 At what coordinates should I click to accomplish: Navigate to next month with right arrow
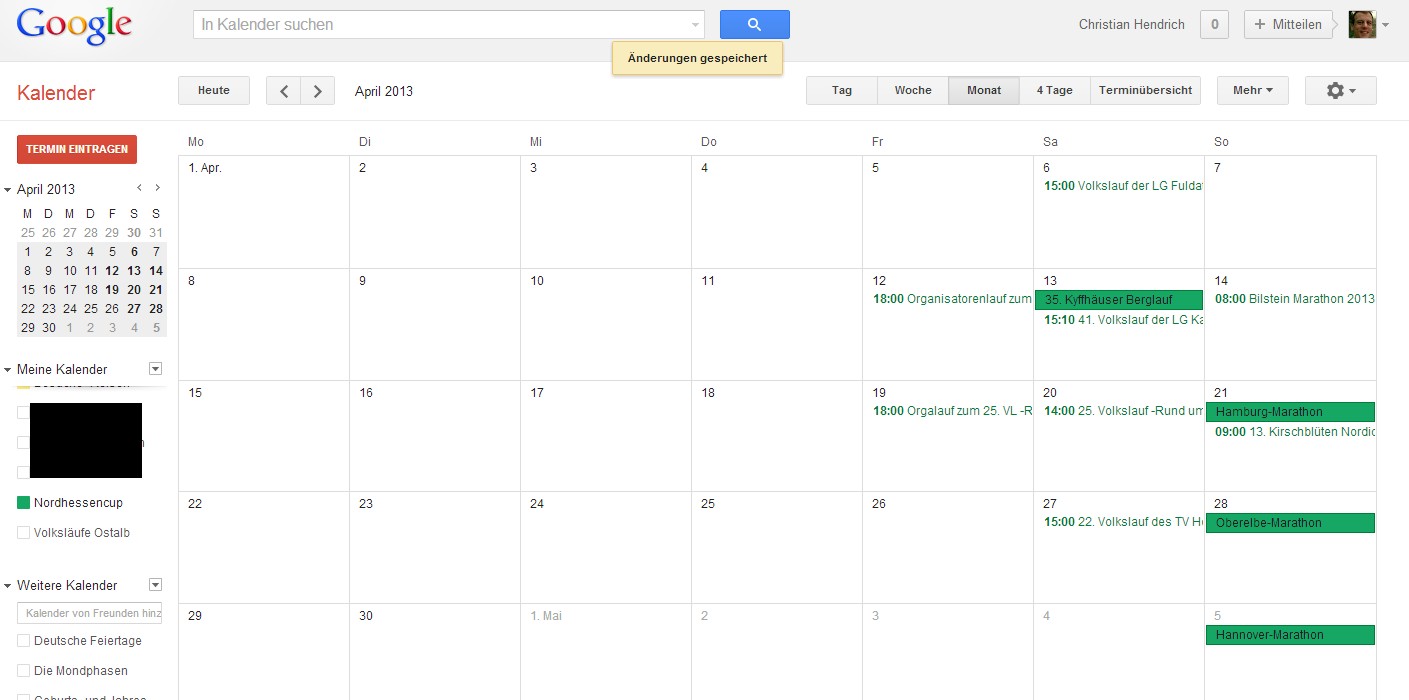318,91
